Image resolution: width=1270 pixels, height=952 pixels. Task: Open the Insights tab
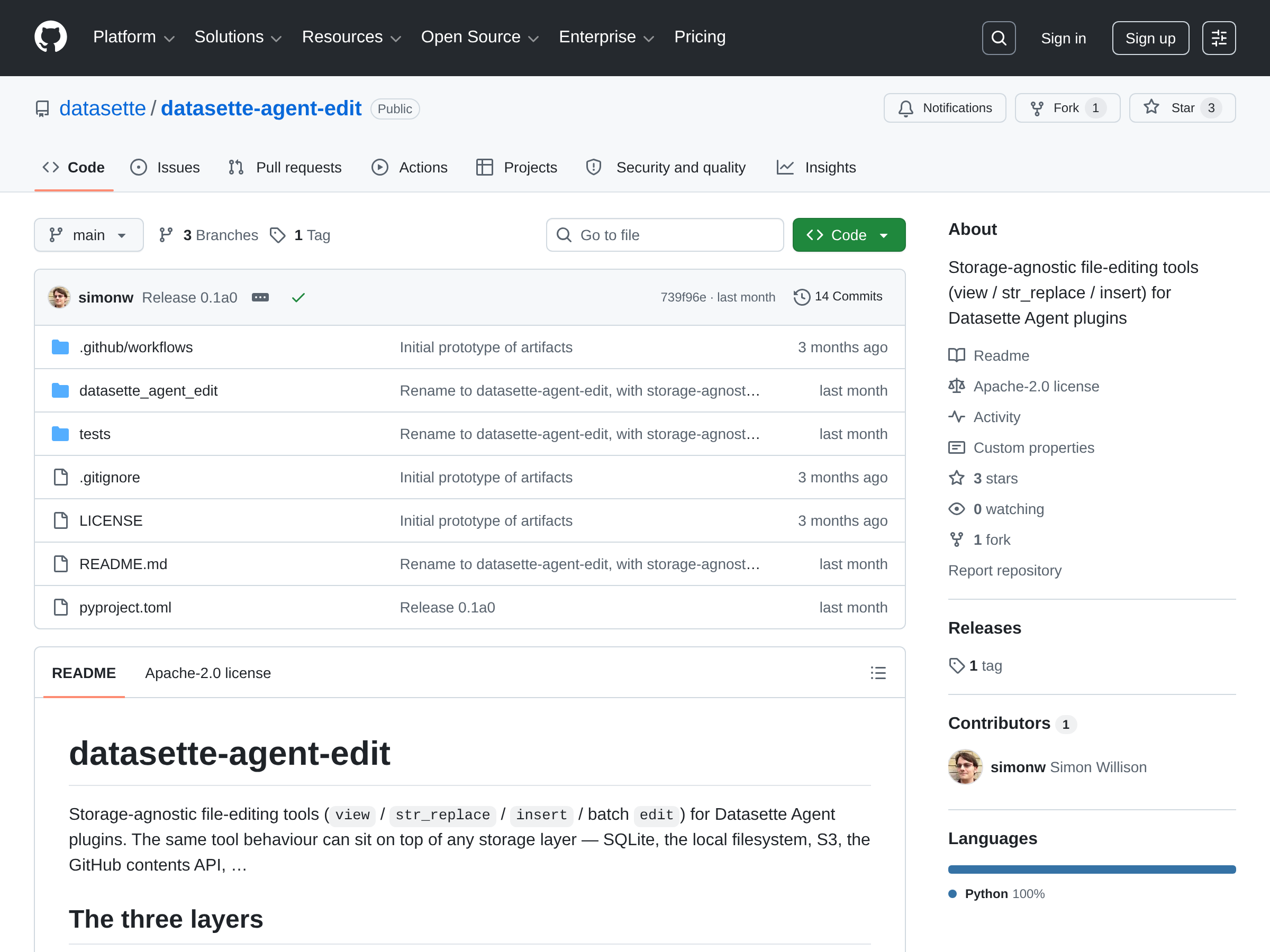pyautogui.click(x=817, y=167)
